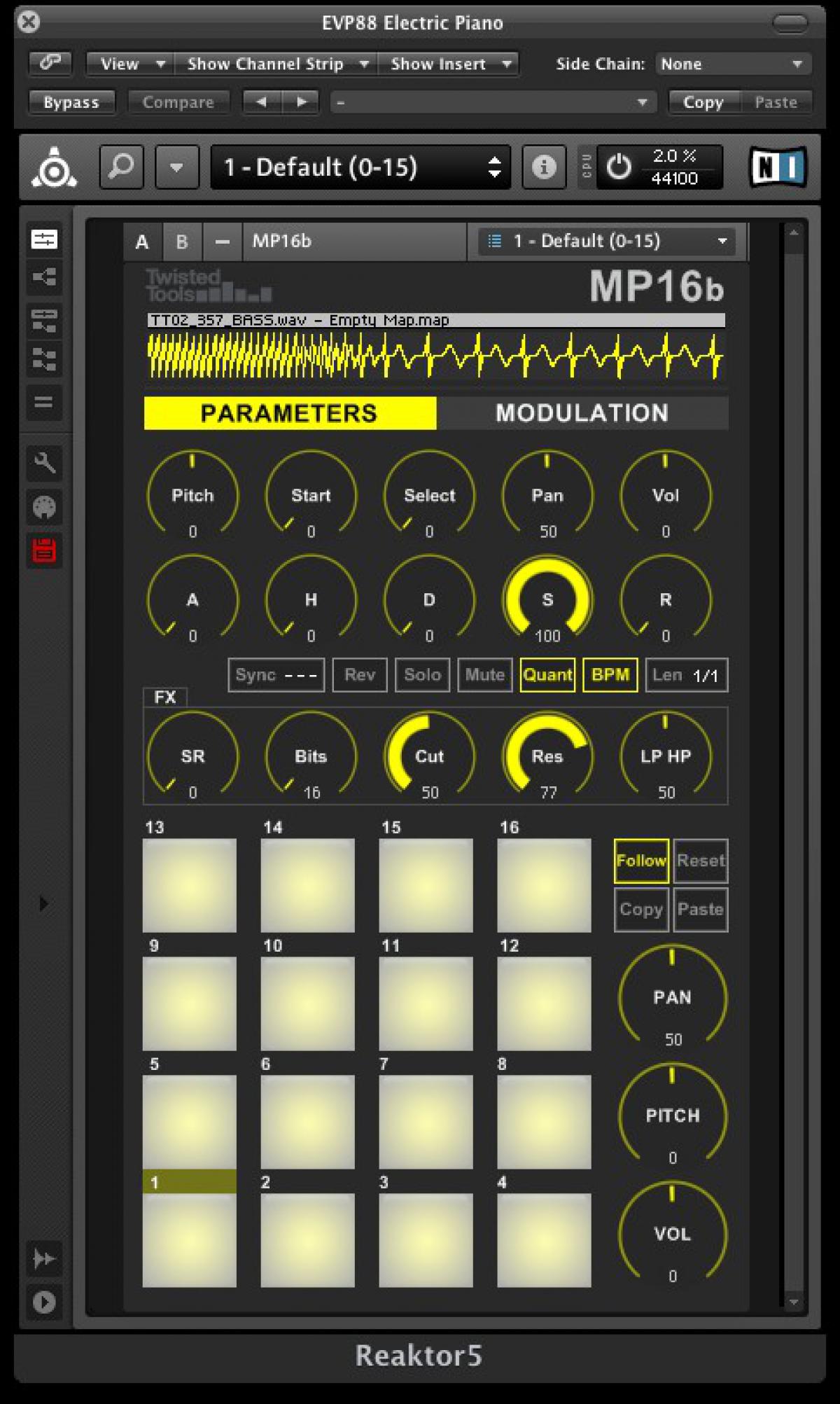Click the play circle icon at sidebar bottom
This screenshot has width=840, height=1404.
coord(44,1302)
